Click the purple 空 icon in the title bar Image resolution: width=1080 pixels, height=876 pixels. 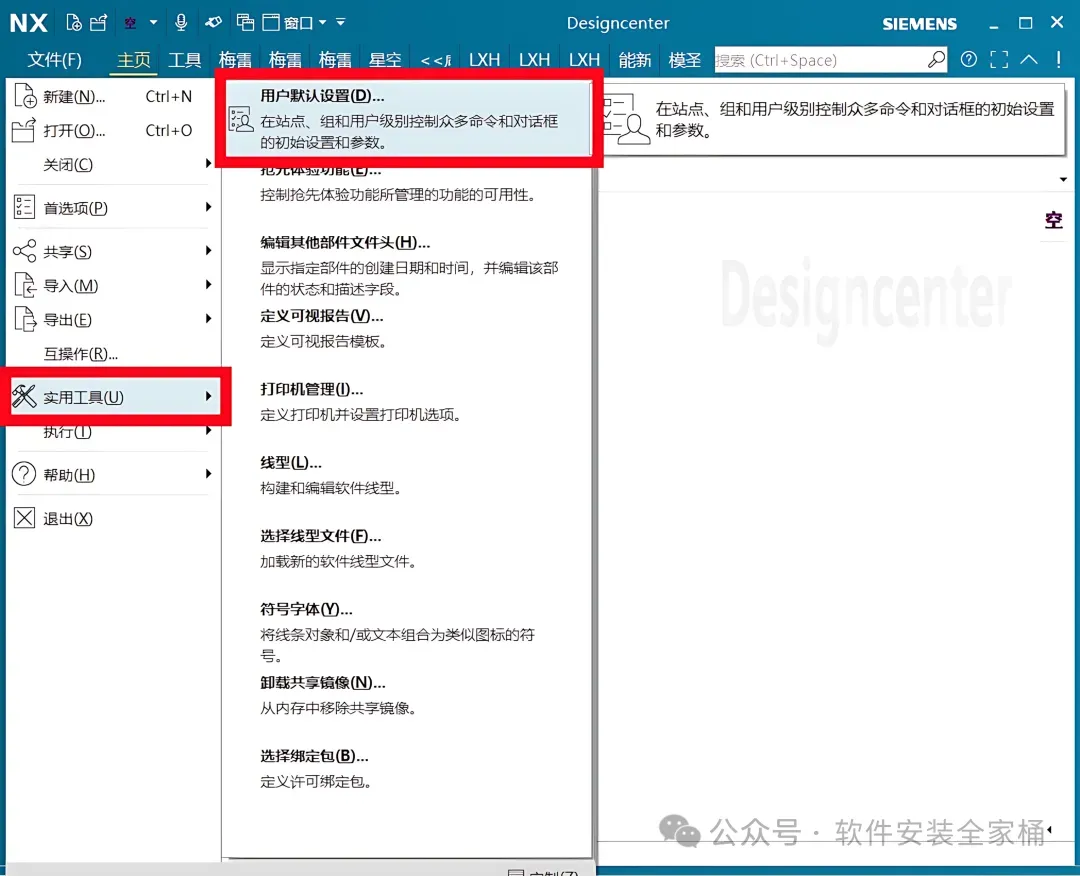point(130,23)
